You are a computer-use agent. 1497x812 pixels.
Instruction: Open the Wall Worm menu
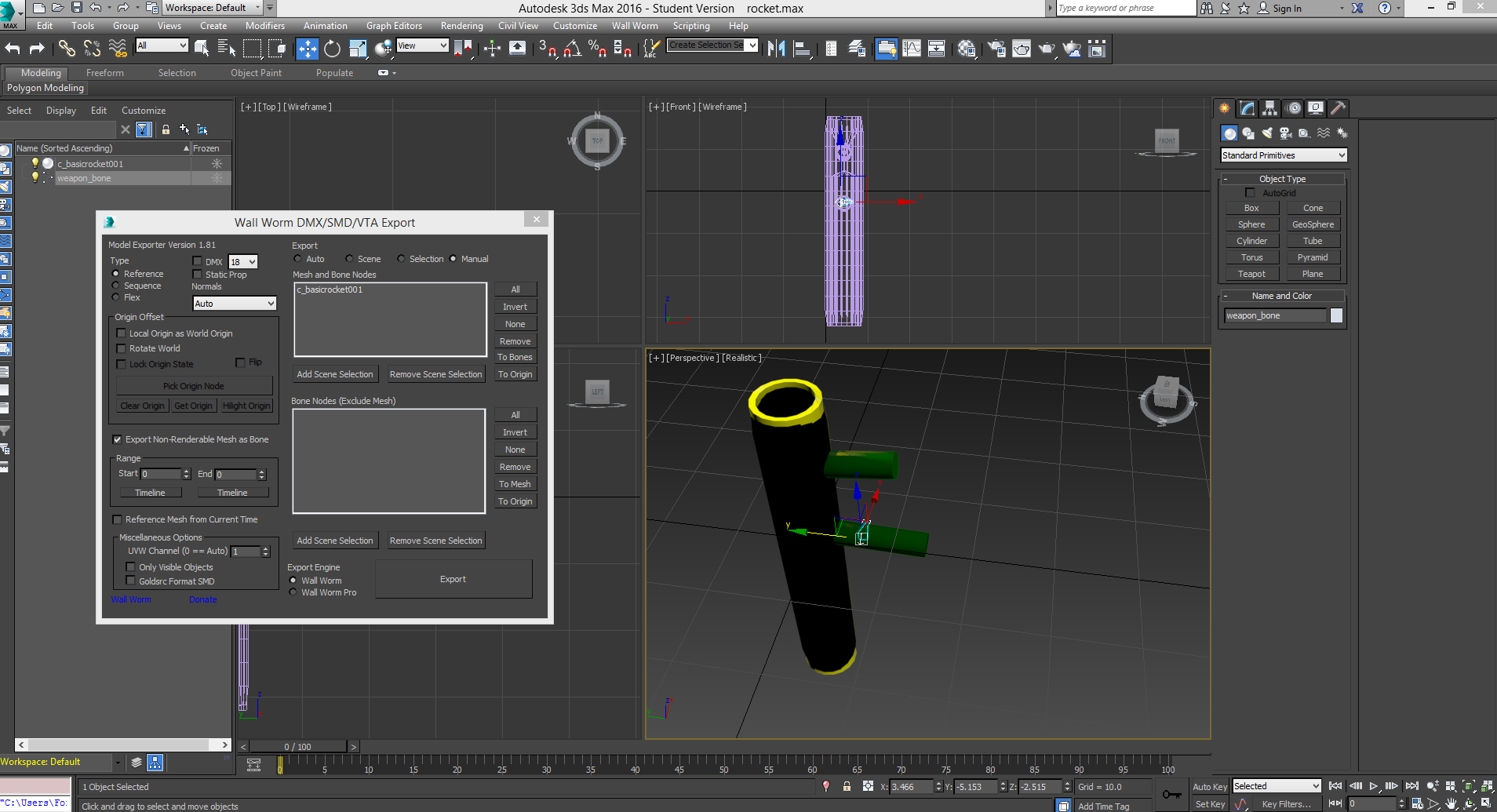click(x=634, y=26)
